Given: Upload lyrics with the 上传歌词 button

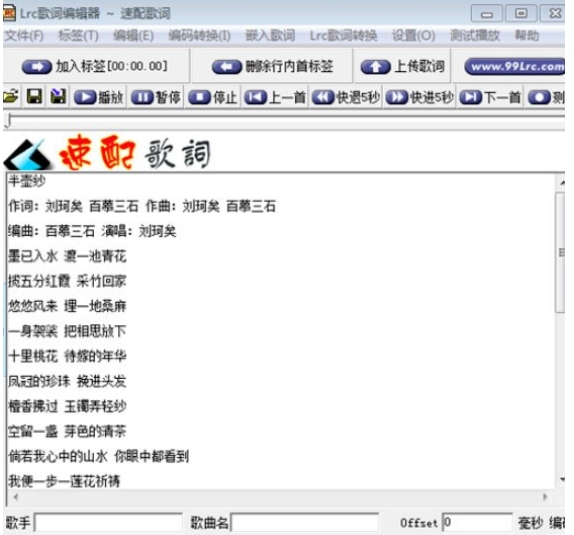Looking at the screenshot, I should click(x=403, y=67).
